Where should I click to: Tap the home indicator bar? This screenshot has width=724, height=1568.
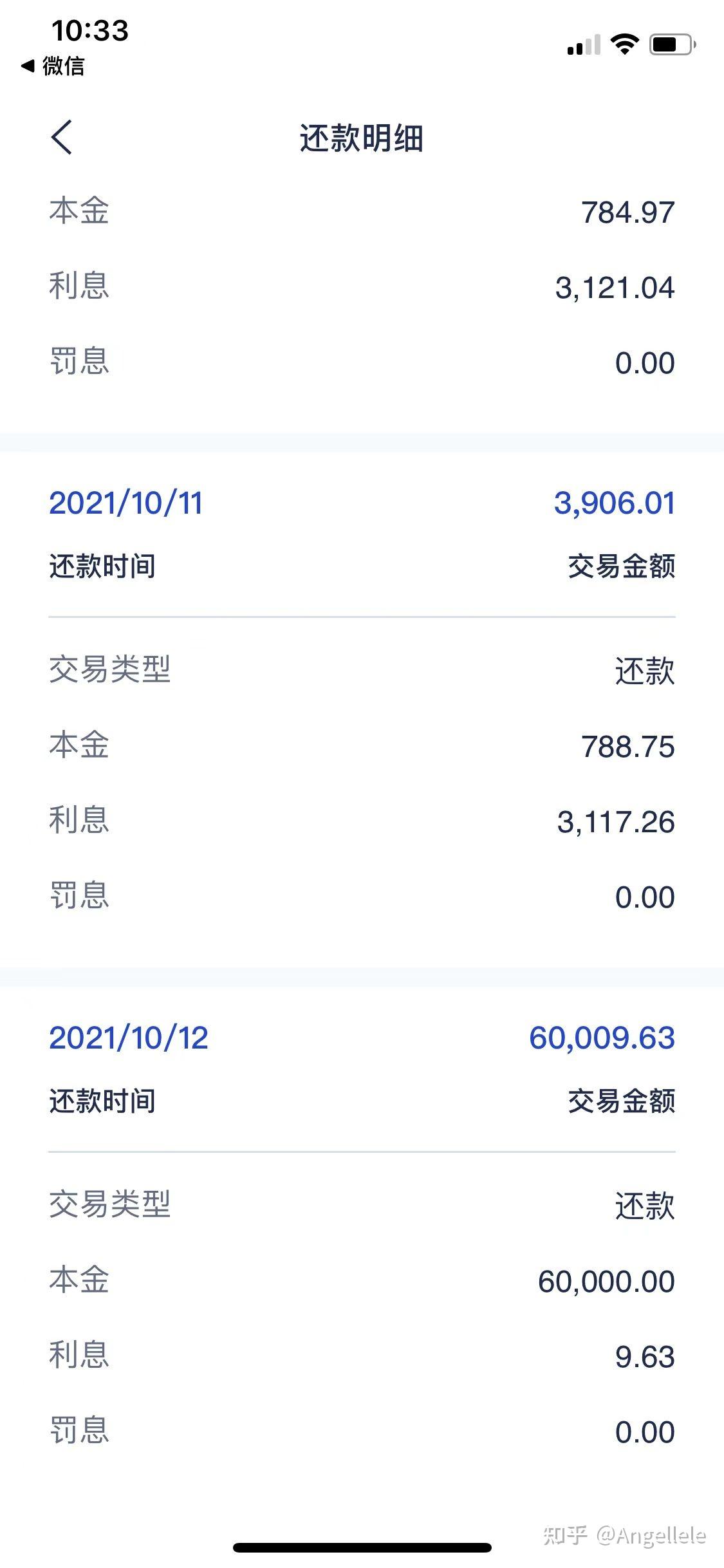(x=362, y=1548)
